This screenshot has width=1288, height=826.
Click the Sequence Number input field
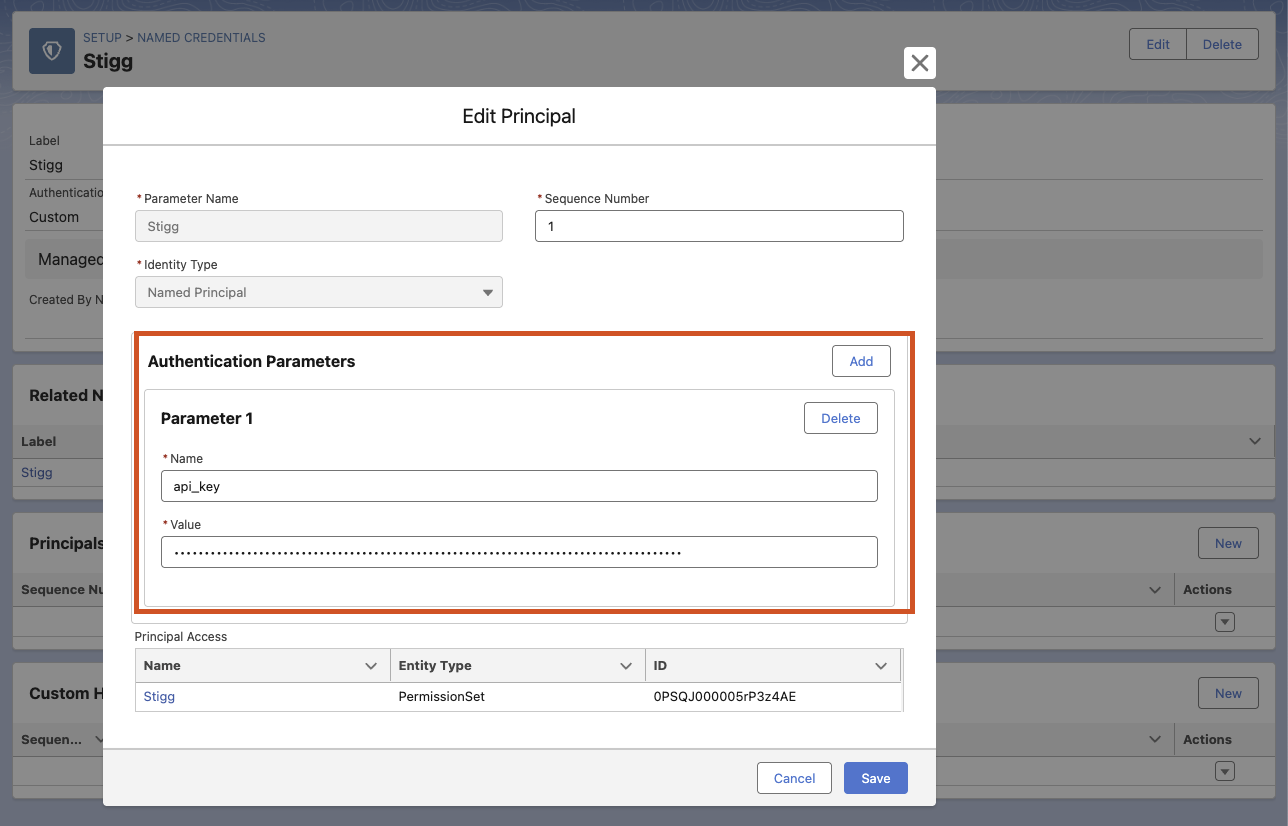[719, 226]
